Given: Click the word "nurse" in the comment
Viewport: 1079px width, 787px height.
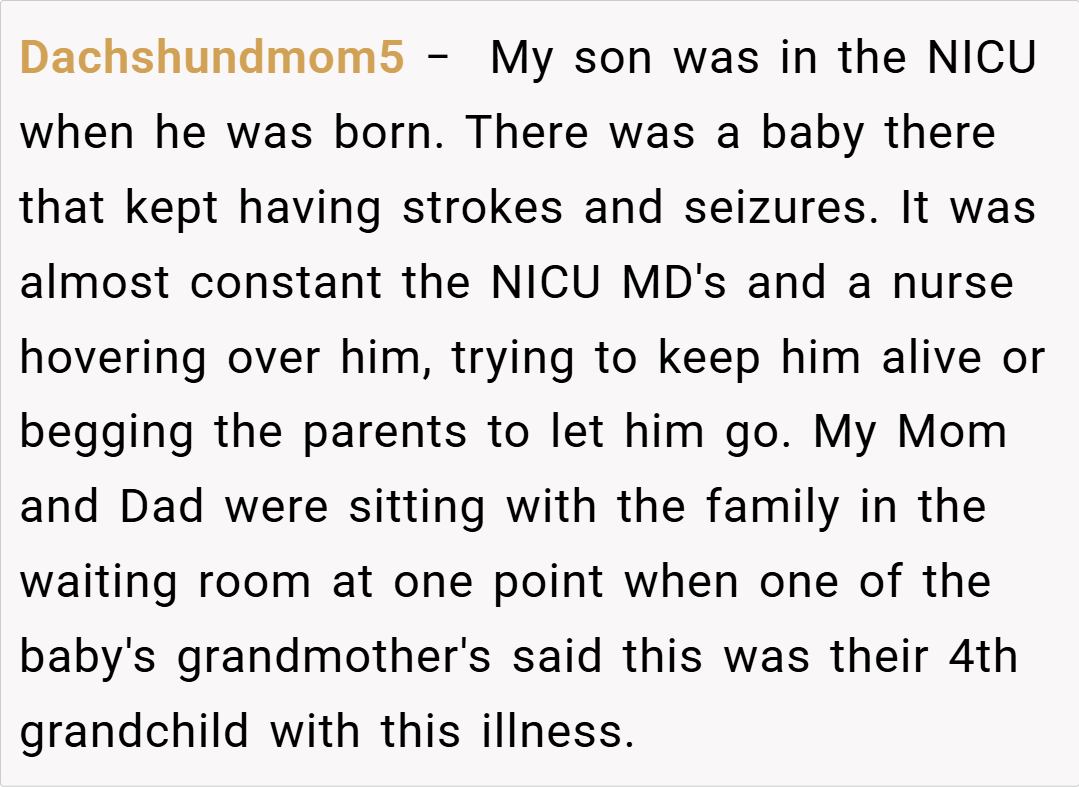Looking at the screenshot, I should pos(953,283).
